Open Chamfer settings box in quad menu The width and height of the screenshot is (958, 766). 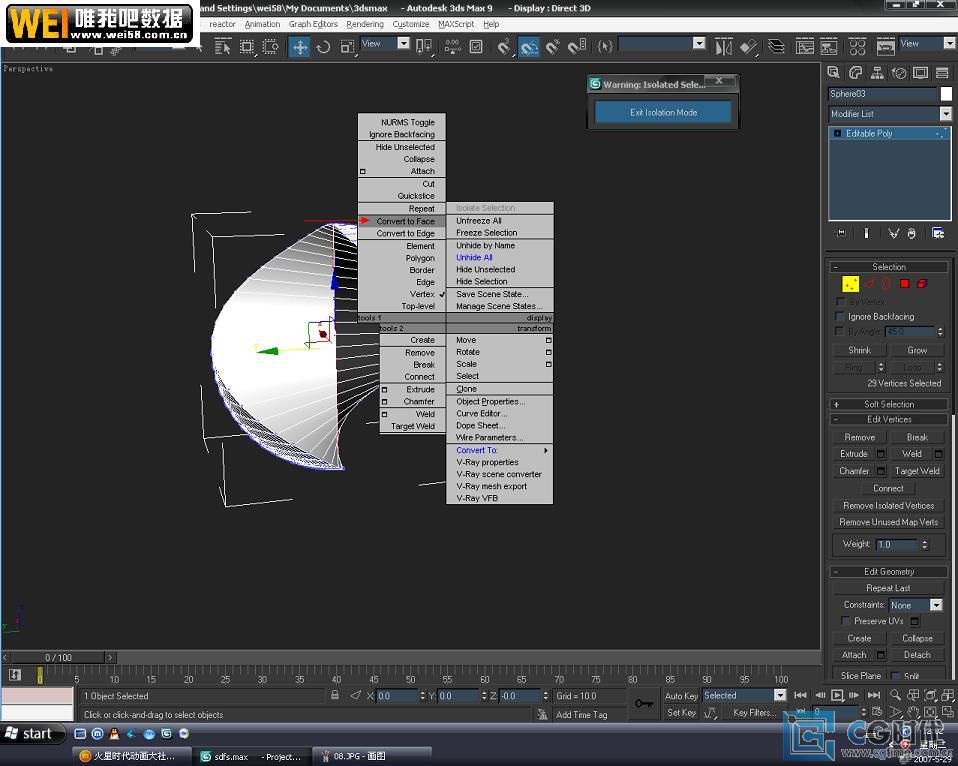tap(384, 402)
